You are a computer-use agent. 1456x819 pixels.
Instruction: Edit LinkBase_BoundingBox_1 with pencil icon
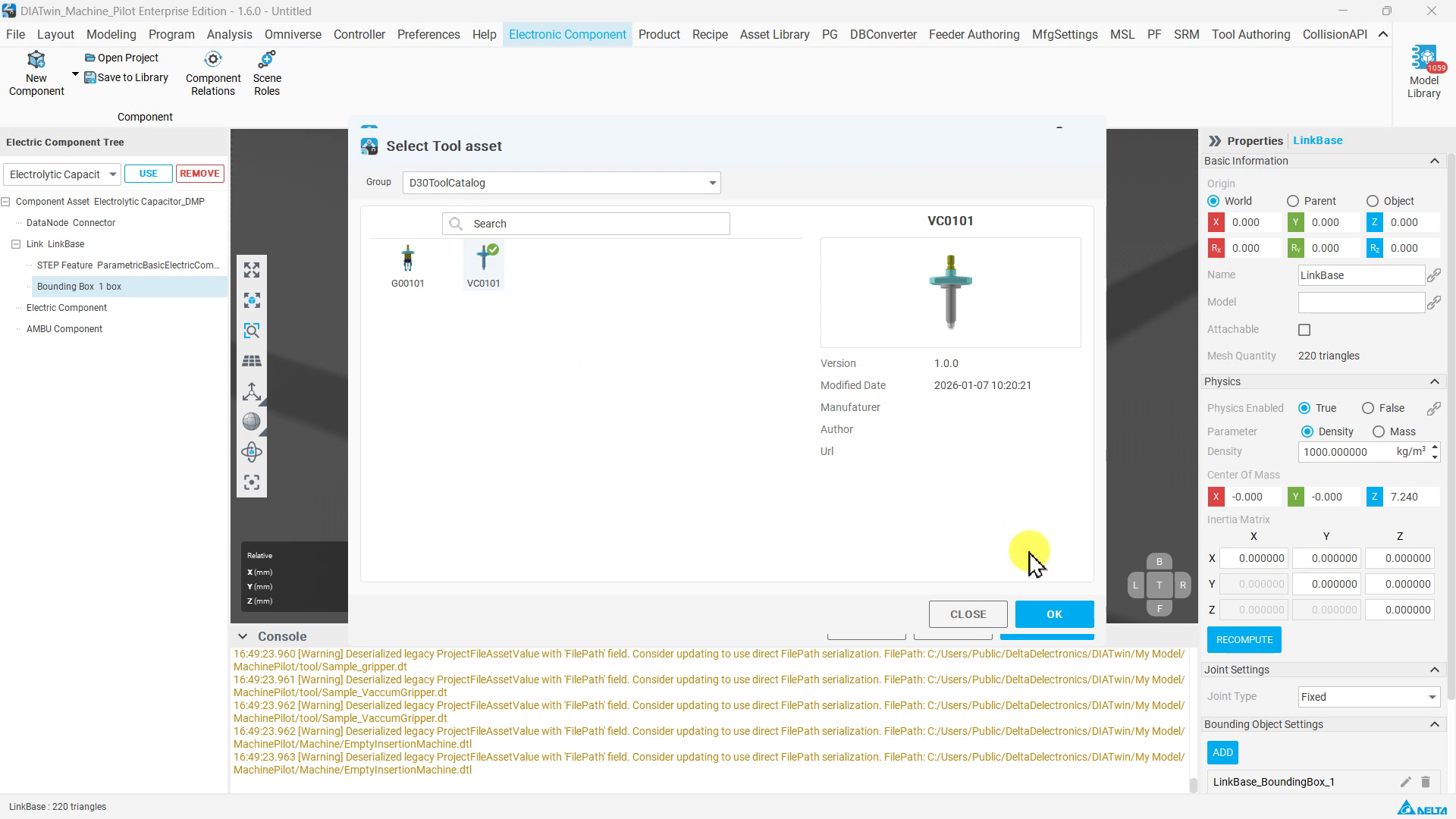coord(1405,782)
